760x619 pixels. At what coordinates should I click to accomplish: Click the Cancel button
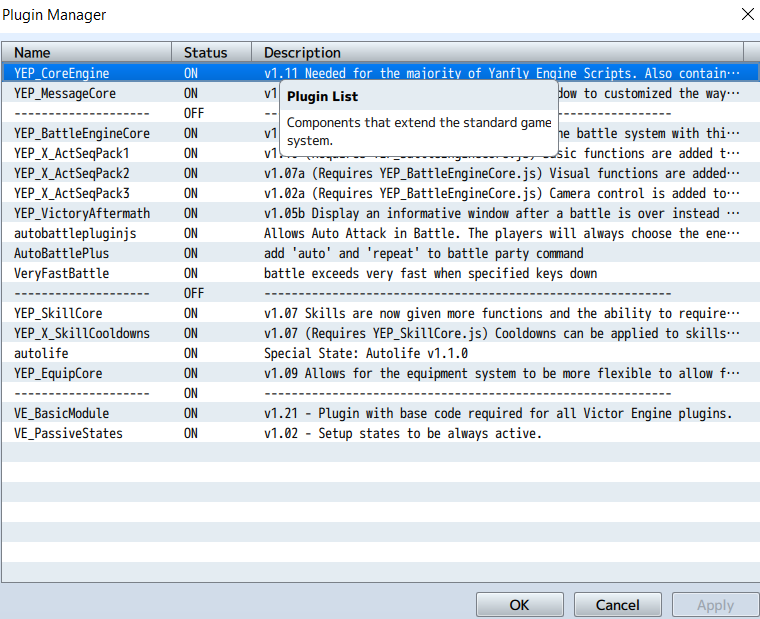pos(618,604)
